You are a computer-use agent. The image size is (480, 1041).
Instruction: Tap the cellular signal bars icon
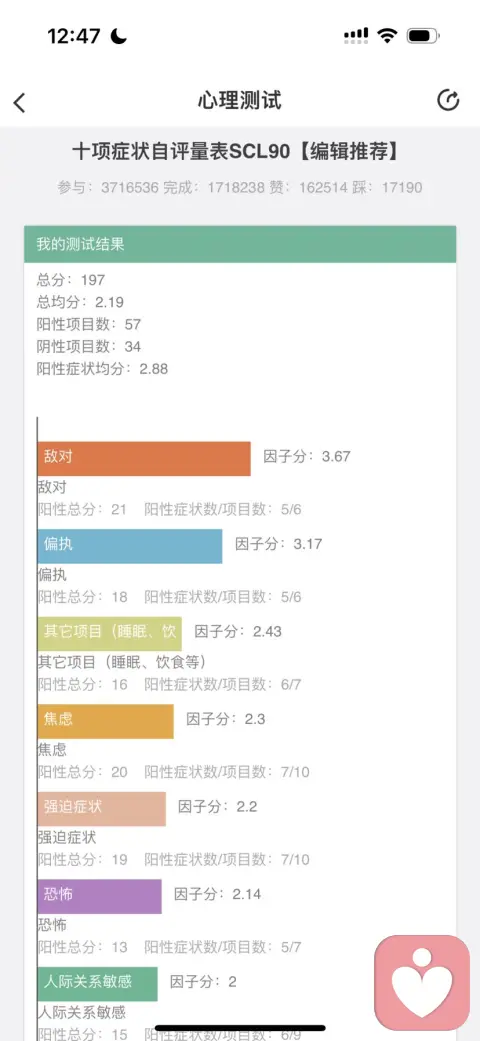coord(357,35)
